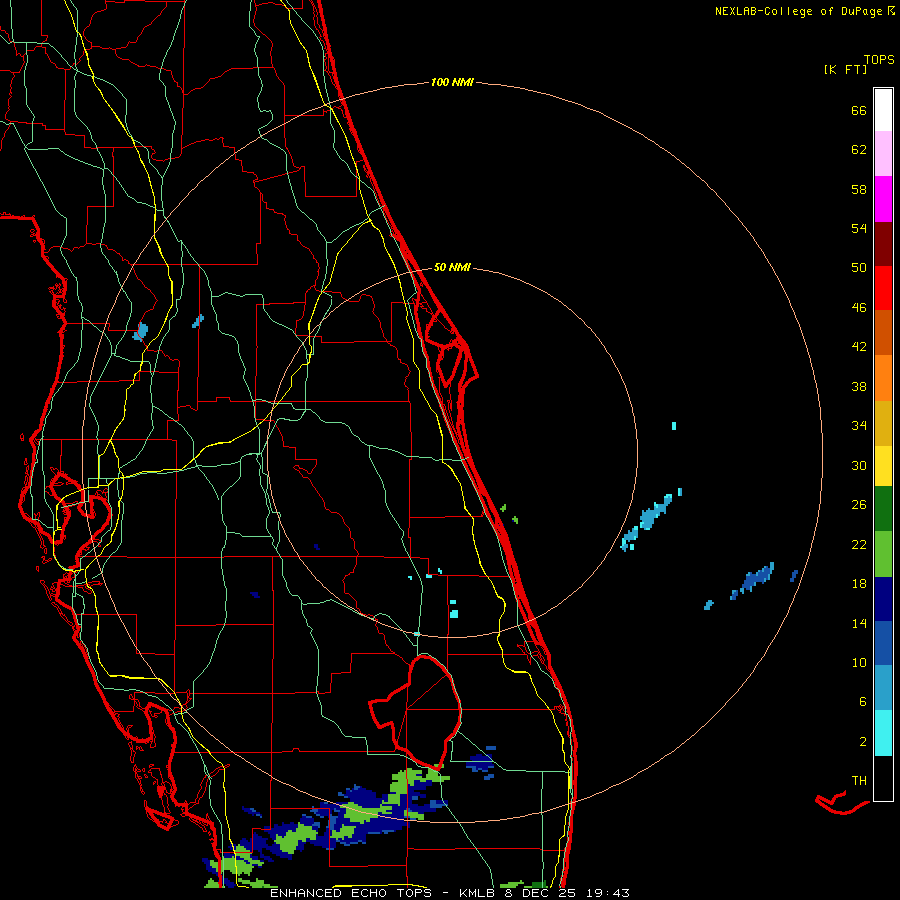Click the dark green legend swatch
The height and width of the screenshot is (900, 900).
pyautogui.click(x=883, y=509)
